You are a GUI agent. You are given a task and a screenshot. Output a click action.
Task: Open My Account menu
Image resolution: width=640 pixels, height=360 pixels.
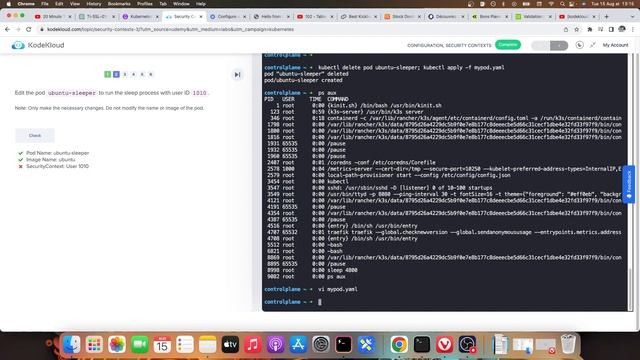coord(615,45)
